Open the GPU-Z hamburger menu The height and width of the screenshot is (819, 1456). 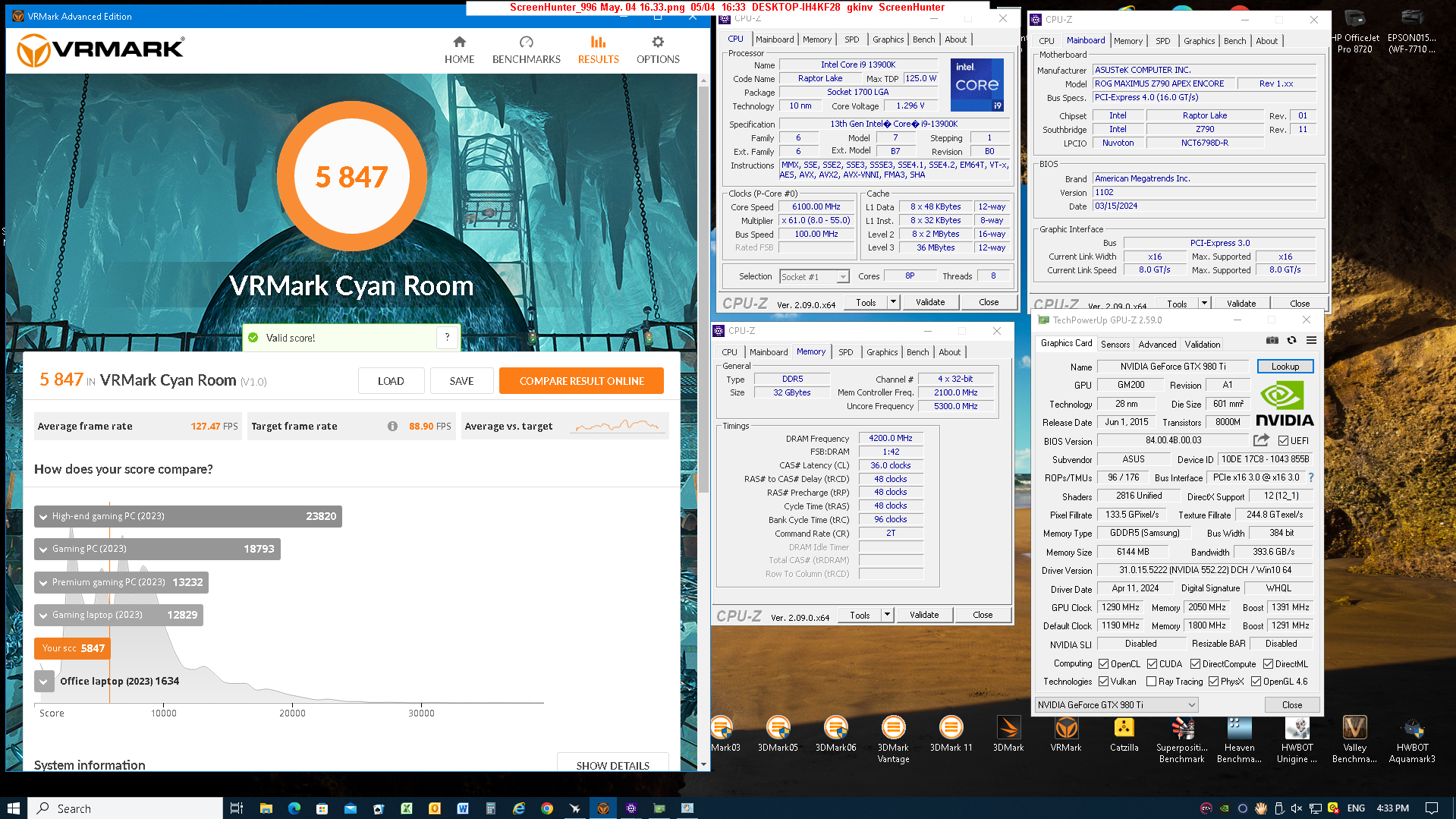tap(1311, 341)
